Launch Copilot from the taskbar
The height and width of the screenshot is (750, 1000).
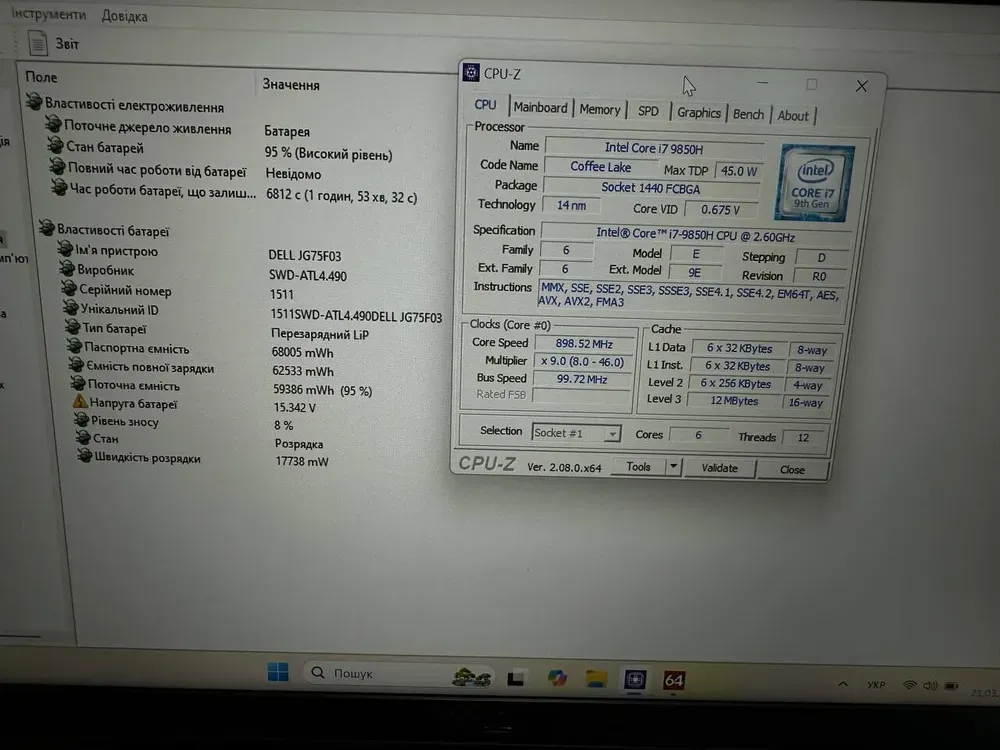click(557, 678)
